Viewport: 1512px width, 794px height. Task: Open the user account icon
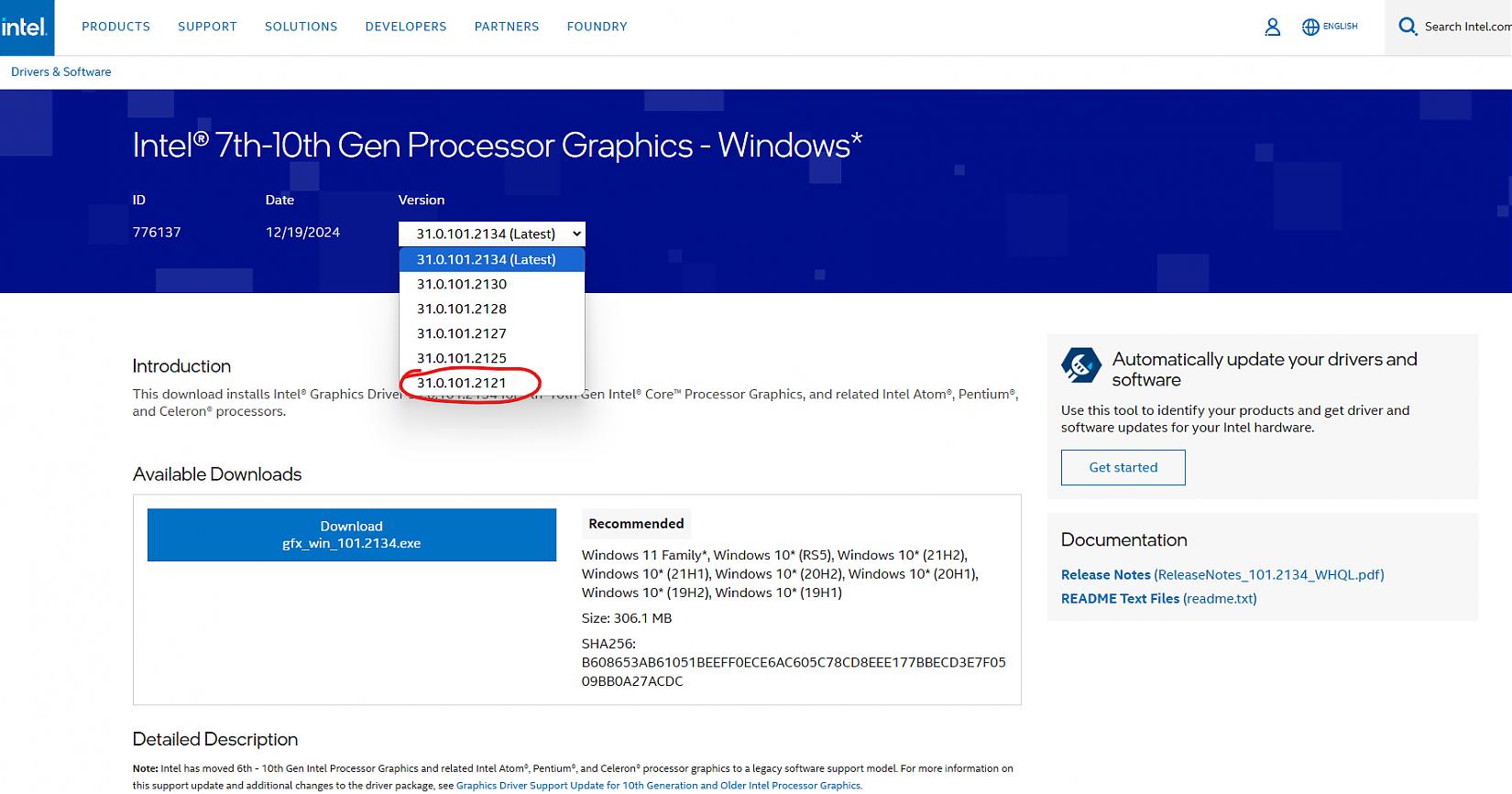(x=1273, y=27)
